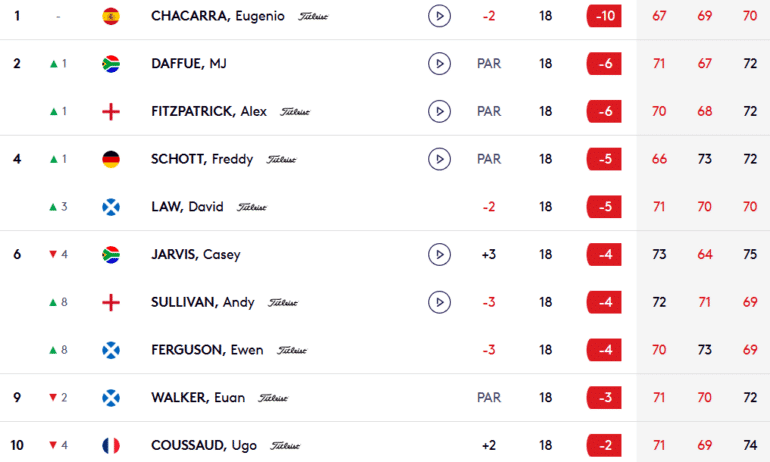Play Andy Sullivan's highlights
Image resolution: width=770 pixels, height=462 pixels.
pyautogui.click(x=438, y=302)
